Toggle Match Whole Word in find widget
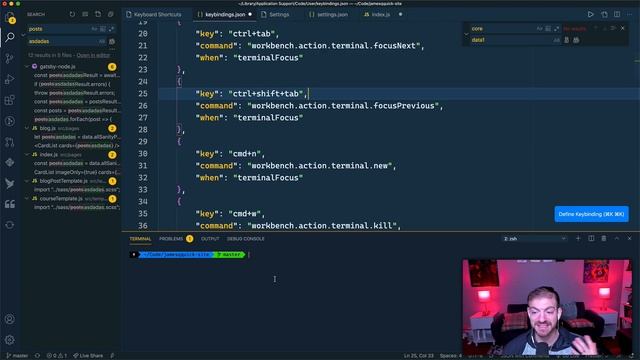The width and height of the screenshot is (640, 360). (x=548, y=29)
